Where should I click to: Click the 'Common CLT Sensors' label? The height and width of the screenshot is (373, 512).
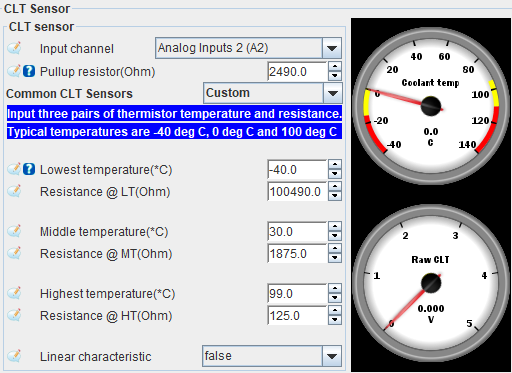tap(69, 94)
